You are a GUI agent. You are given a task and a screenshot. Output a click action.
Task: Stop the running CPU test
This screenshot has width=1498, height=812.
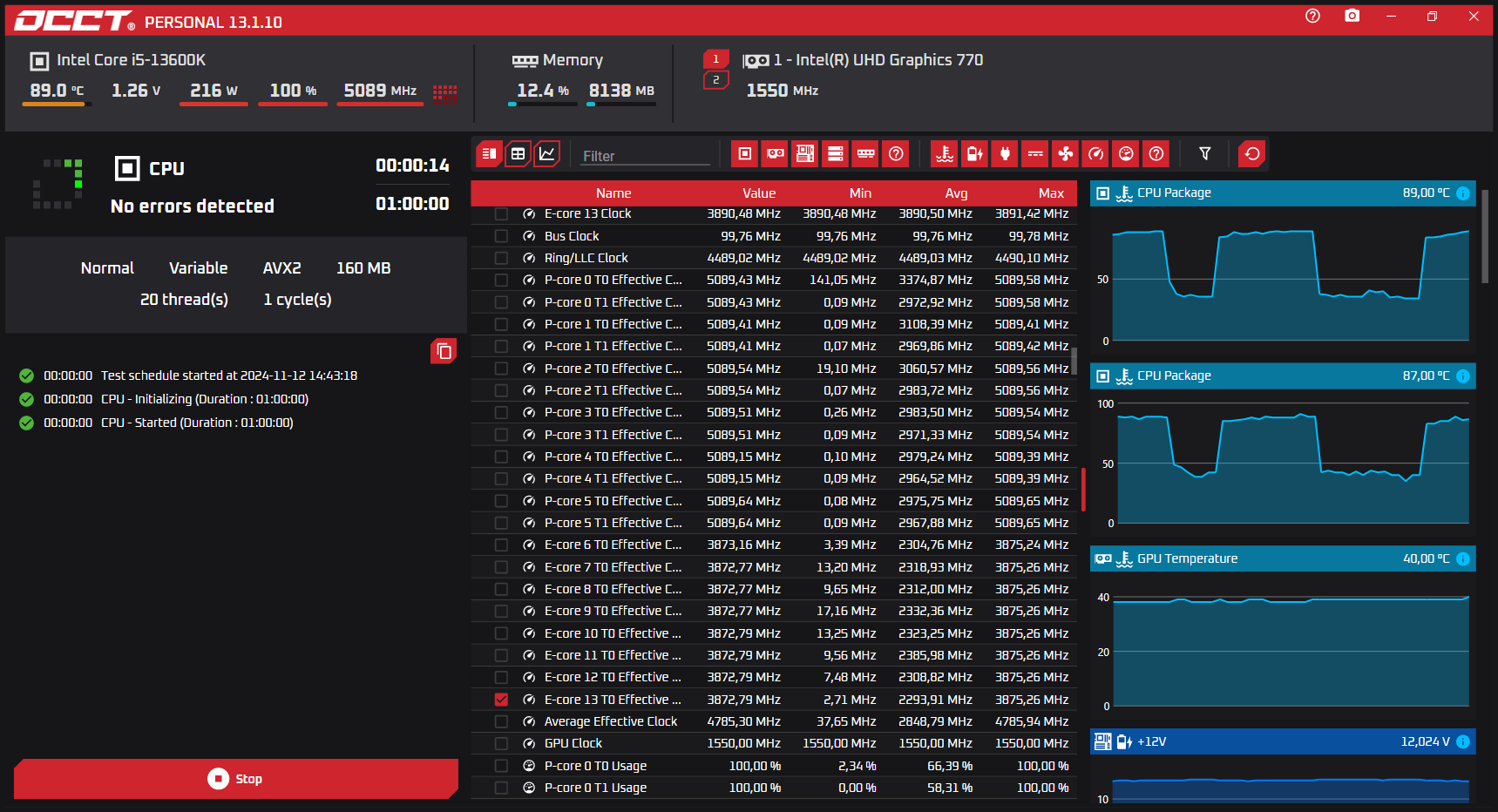coord(236,779)
